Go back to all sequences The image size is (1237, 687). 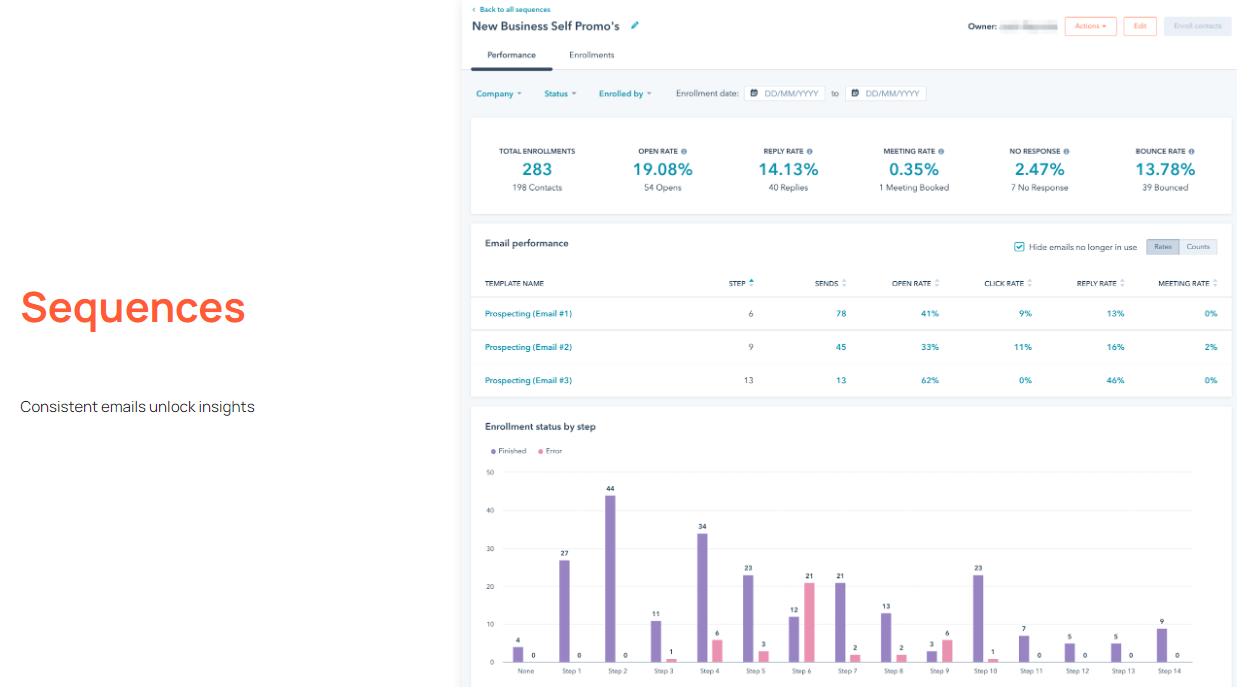click(511, 9)
